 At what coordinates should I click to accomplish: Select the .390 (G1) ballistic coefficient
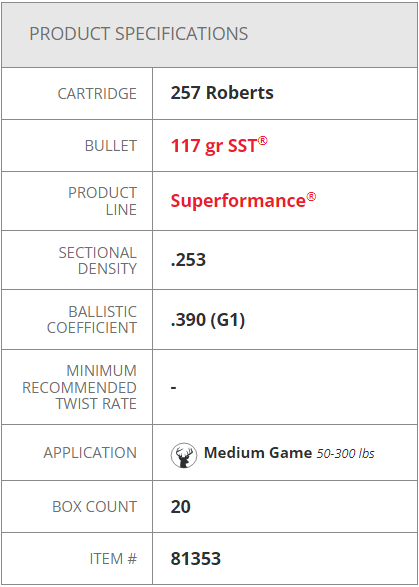pyautogui.click(x=208, y=320)
